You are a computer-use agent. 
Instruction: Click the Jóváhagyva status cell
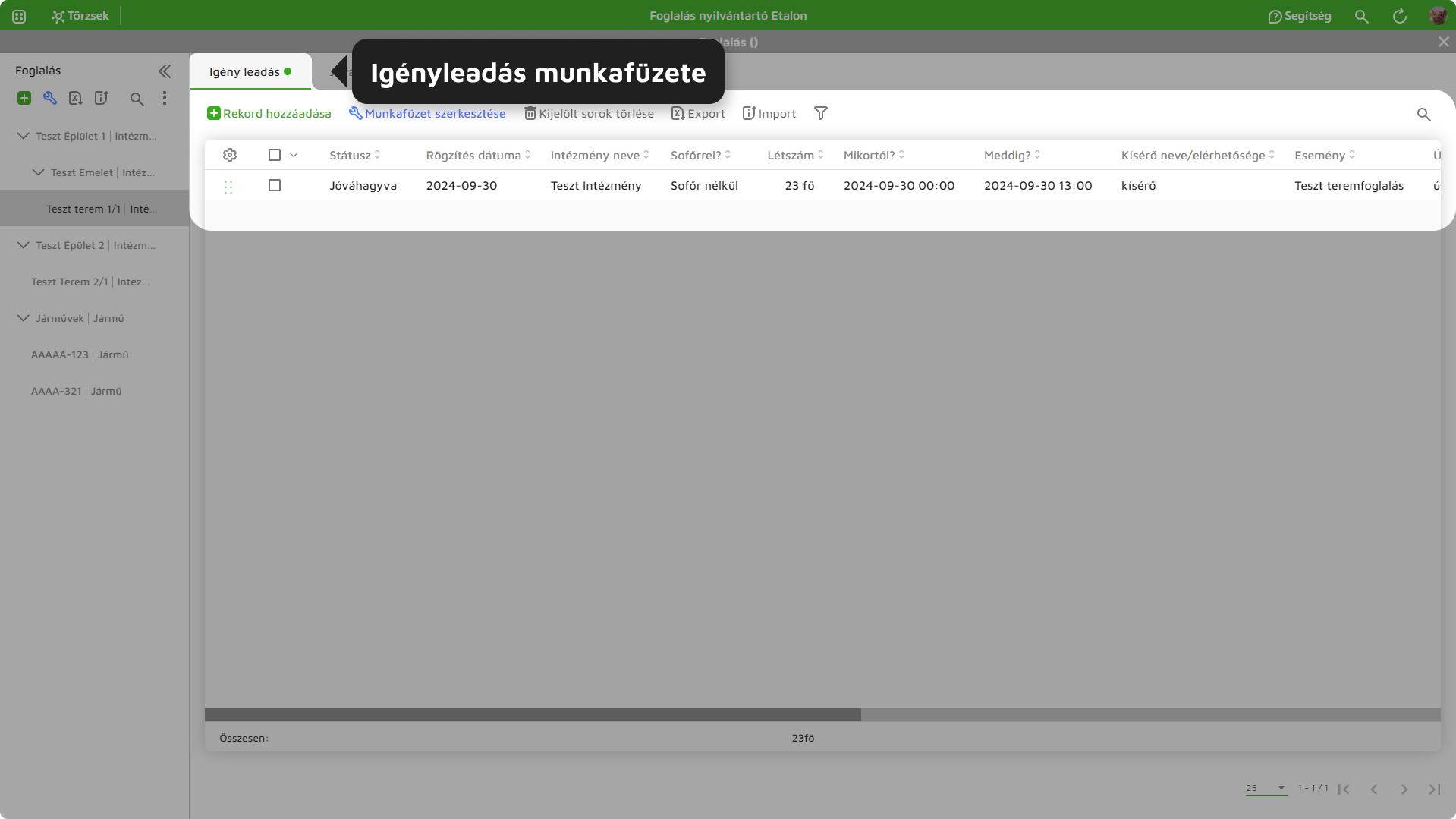coord(363,186)
